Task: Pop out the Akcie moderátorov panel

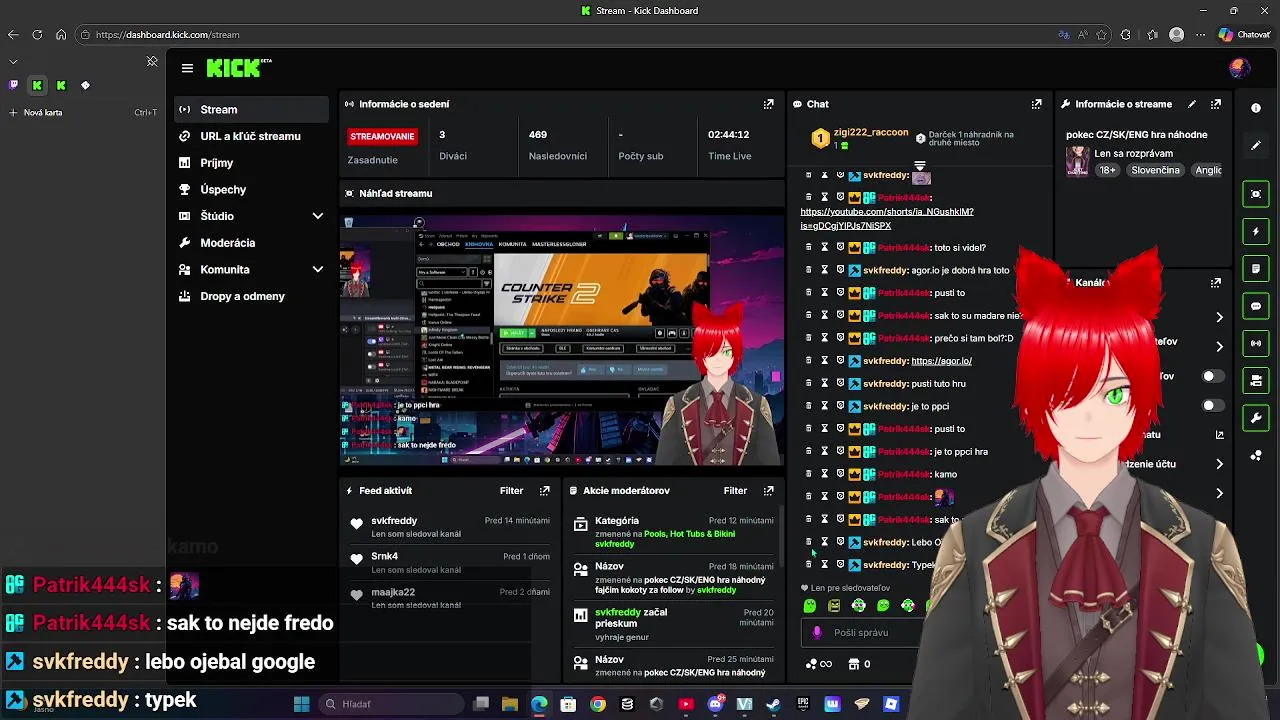Action: click(769, 491)
